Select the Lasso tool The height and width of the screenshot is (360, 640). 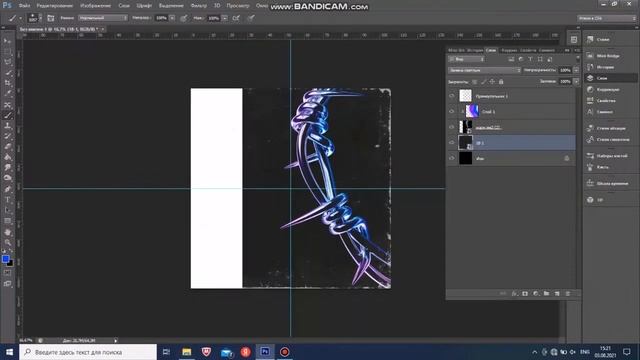click(x=8, y=62)
